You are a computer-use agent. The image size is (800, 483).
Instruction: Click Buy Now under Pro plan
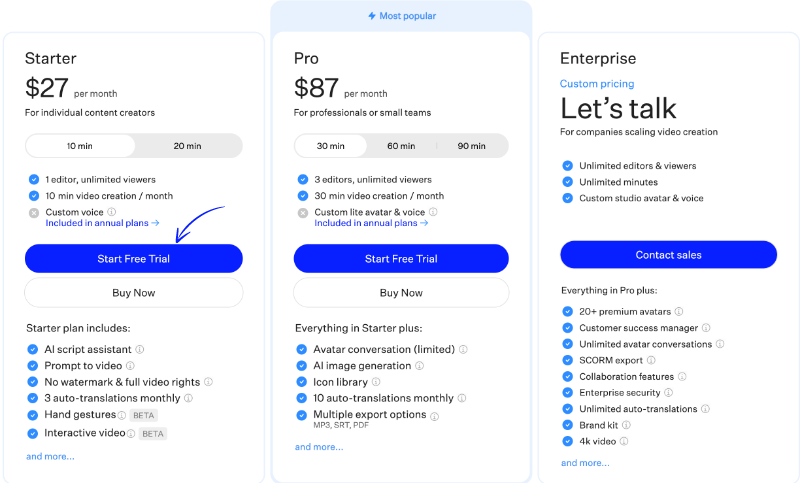coord(401,293)
